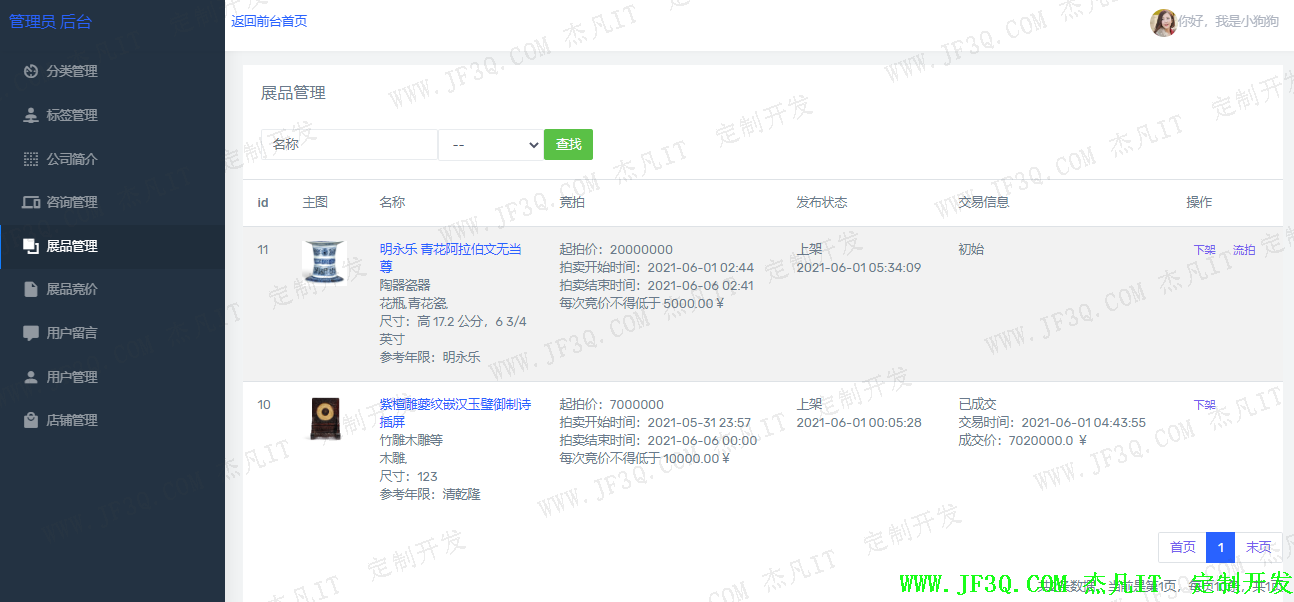Click the user avatar picture

click(x=1163, y=22)
